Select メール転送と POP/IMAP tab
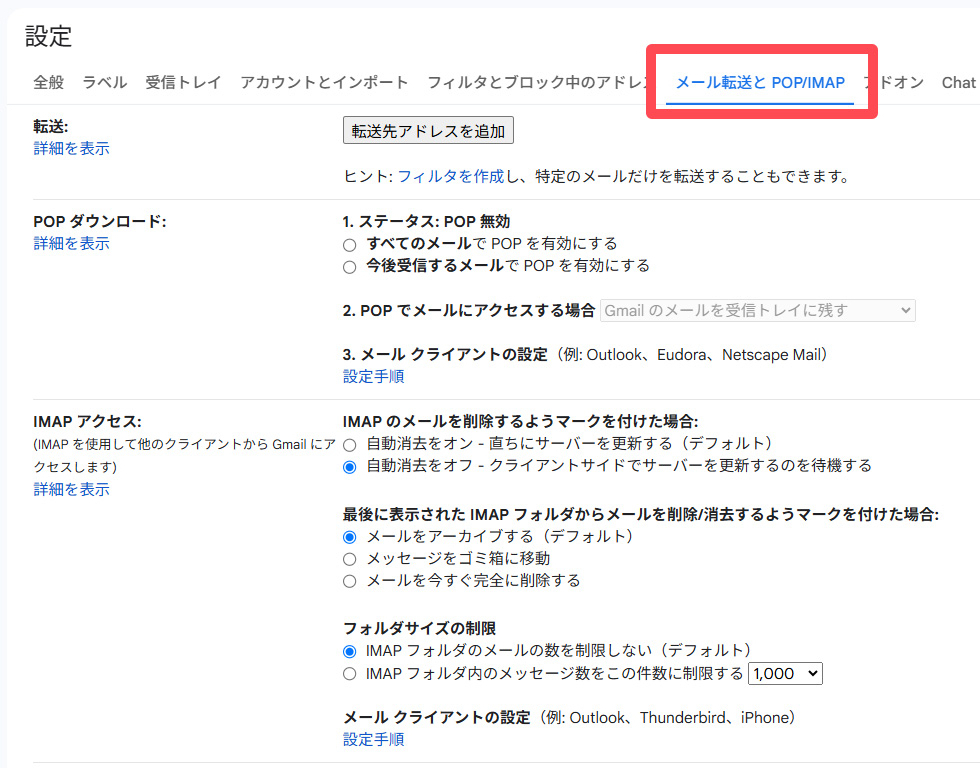Screen dimensions: 980x768 coord(760,82)
